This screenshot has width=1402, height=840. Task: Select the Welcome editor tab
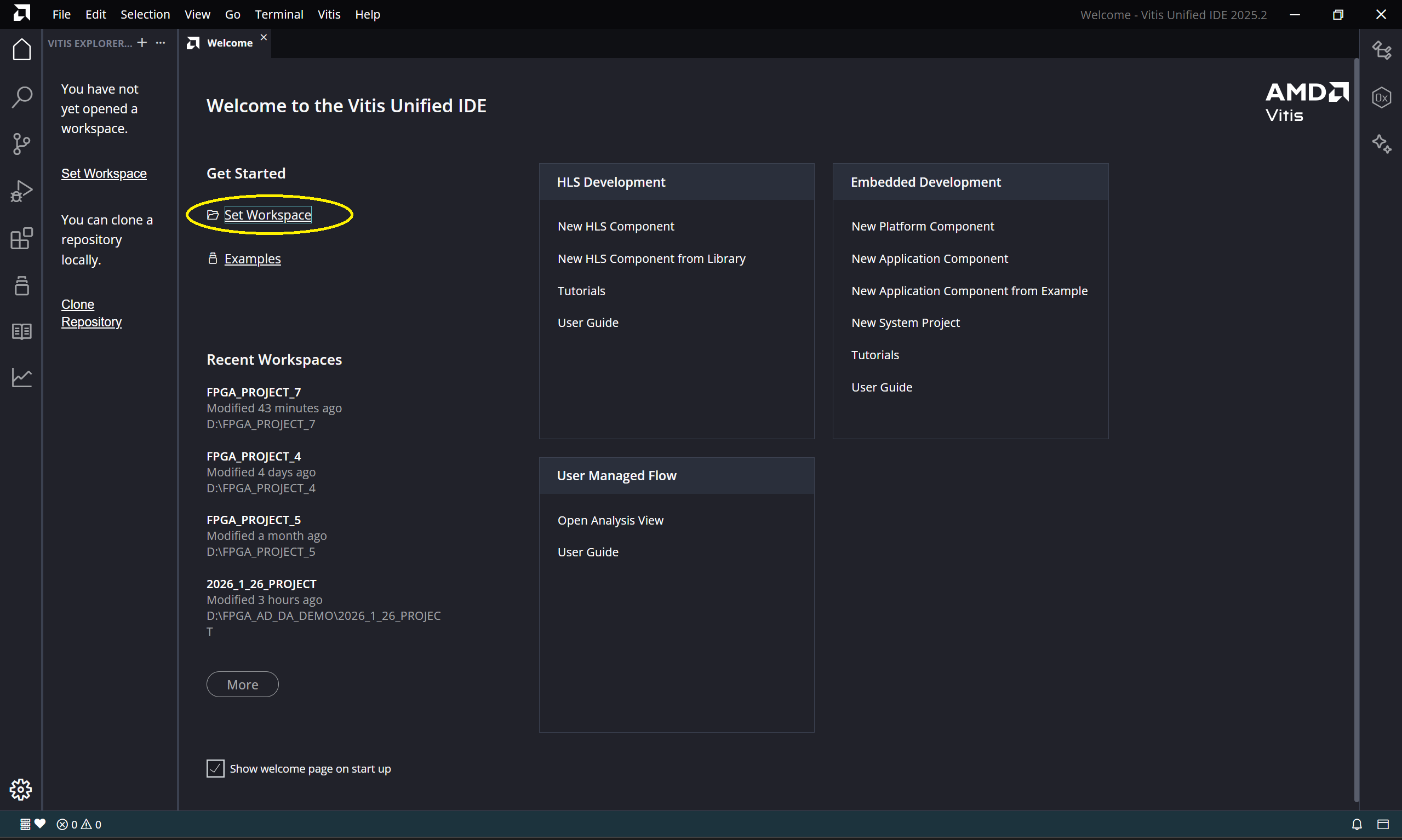point(226,43)
